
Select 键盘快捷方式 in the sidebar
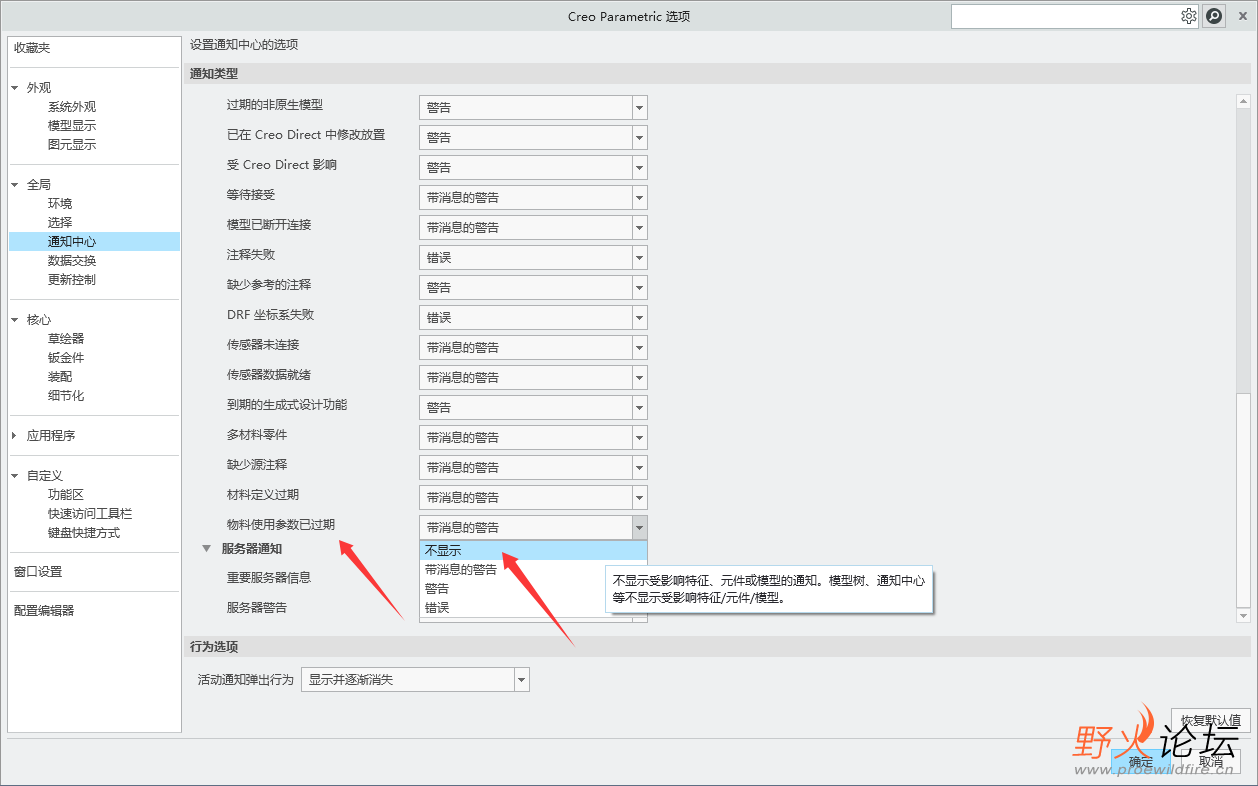click(x=84, y=533)
